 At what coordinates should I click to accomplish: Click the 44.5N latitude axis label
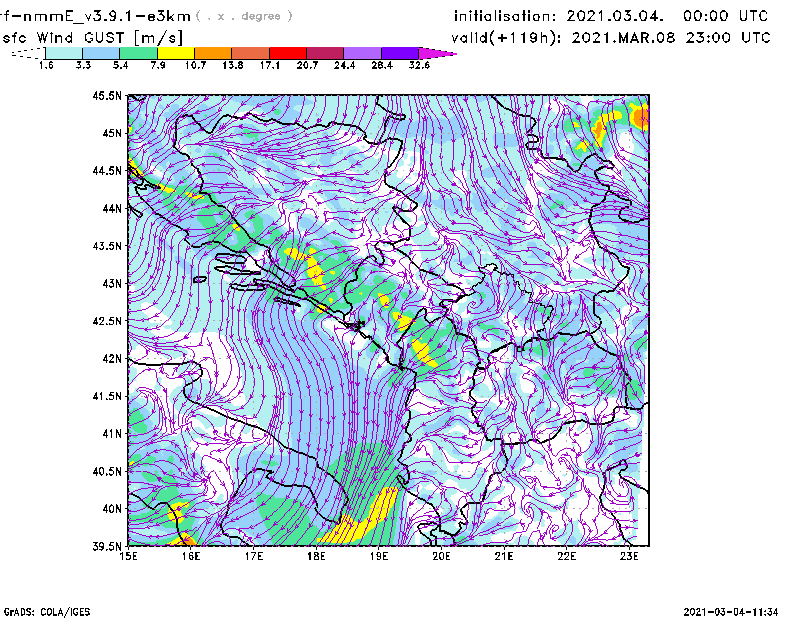pos(107,170)
